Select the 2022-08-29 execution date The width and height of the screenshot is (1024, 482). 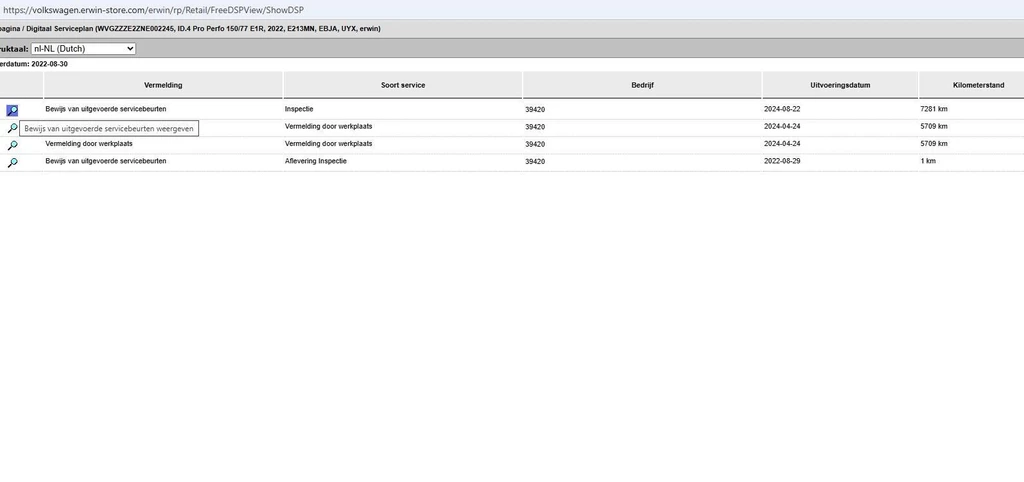pos(783,161)
